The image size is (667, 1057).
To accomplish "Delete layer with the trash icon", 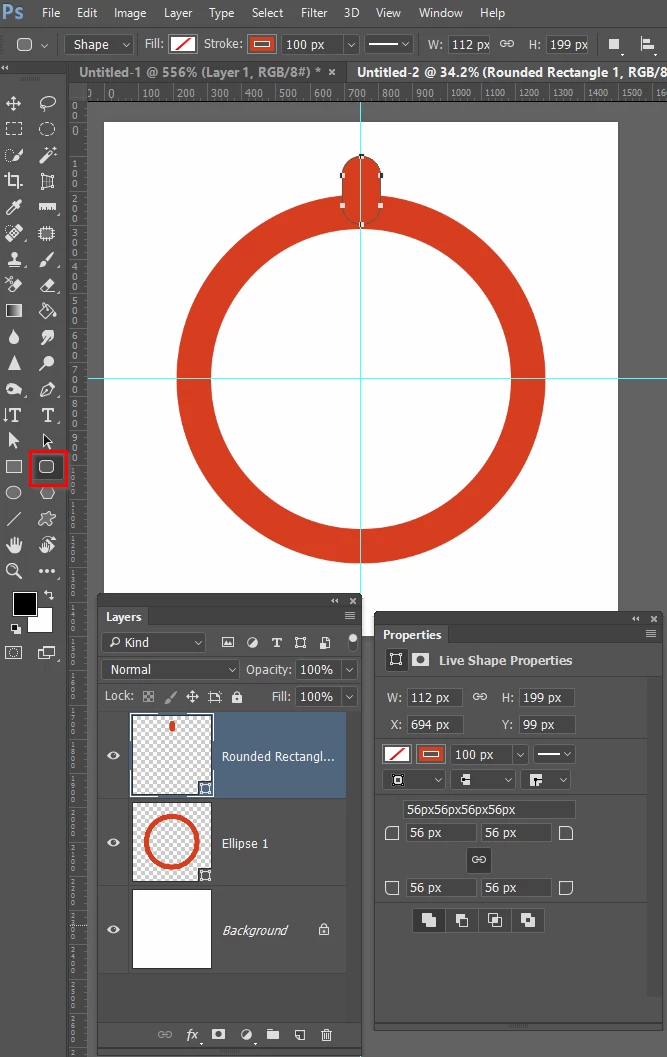I will click(x=326, y=1035).
